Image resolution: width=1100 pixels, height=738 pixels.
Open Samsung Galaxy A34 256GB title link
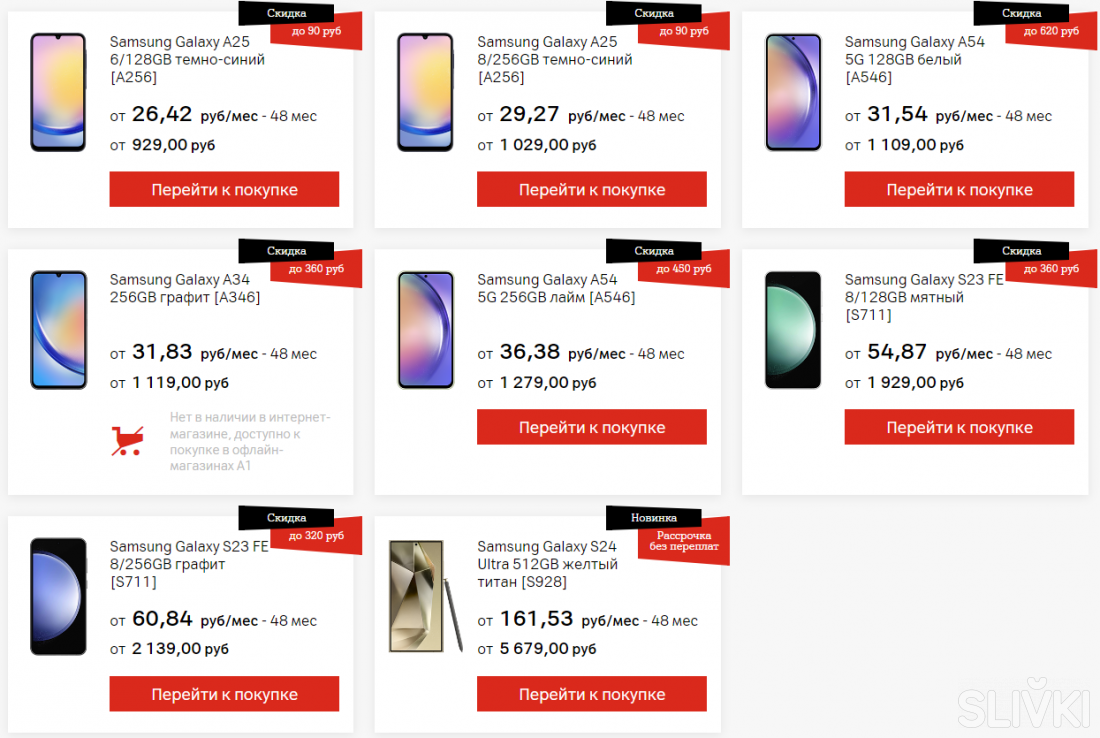(185, 288)
